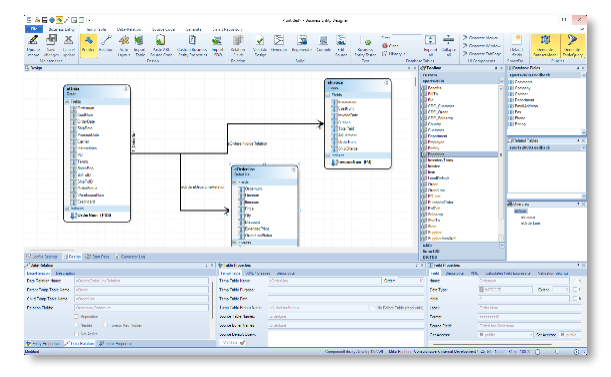Click the rightmost highlighted Generate plugin icon
Screen dimensions: 611x377
[x=572, y=46]
